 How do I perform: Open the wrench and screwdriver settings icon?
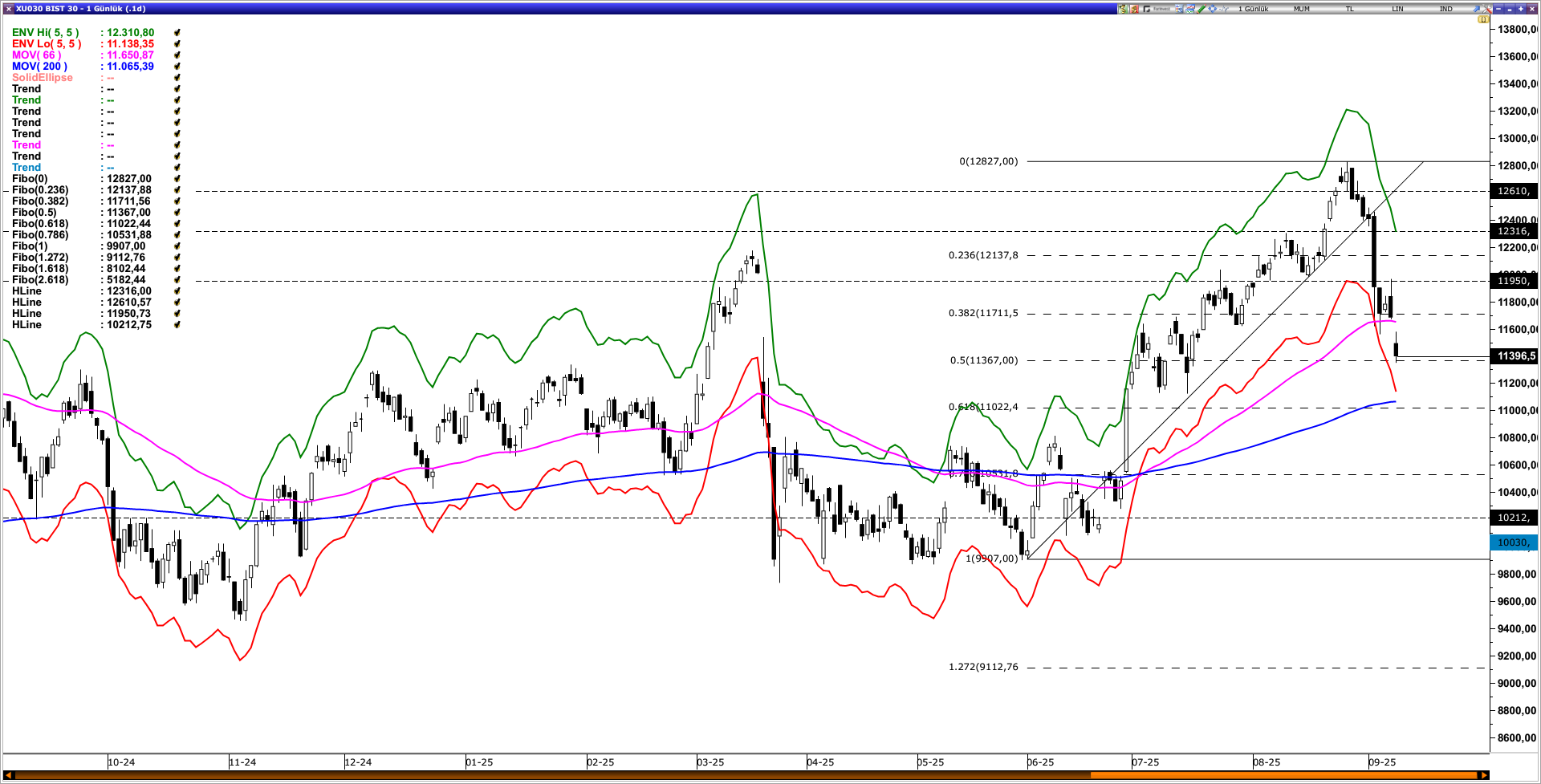[1486, 9]
